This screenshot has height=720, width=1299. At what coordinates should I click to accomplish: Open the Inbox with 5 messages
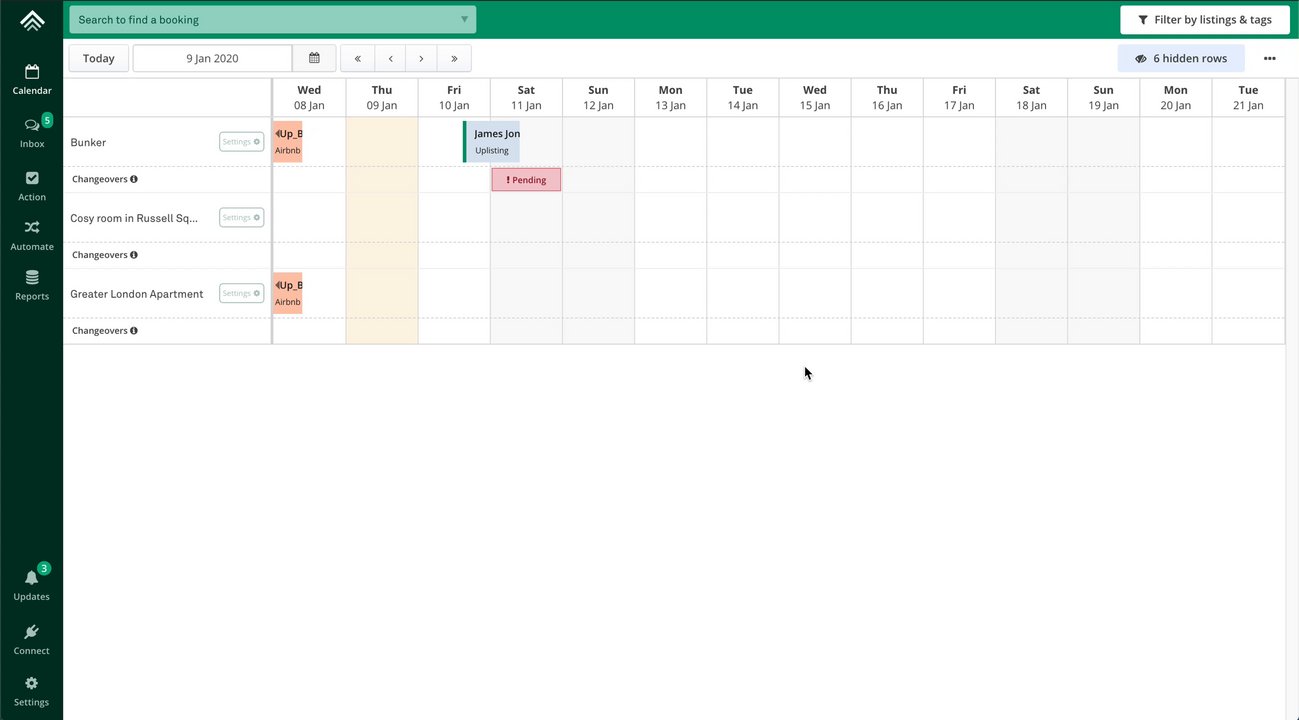tap(32, 132)
